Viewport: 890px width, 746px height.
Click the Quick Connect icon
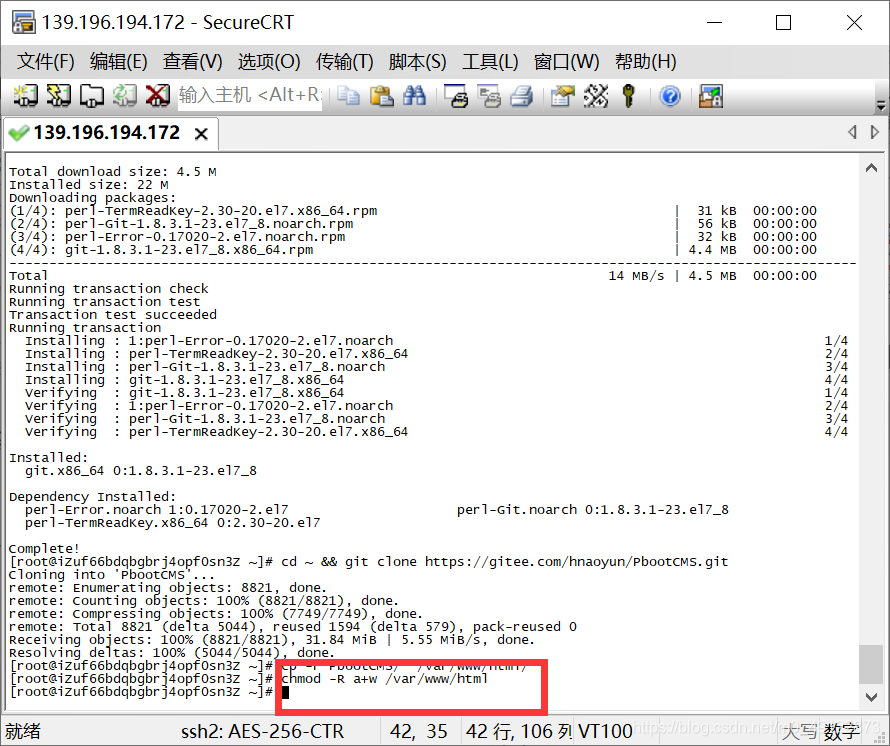pyautogui.click(x=58, y=95)
